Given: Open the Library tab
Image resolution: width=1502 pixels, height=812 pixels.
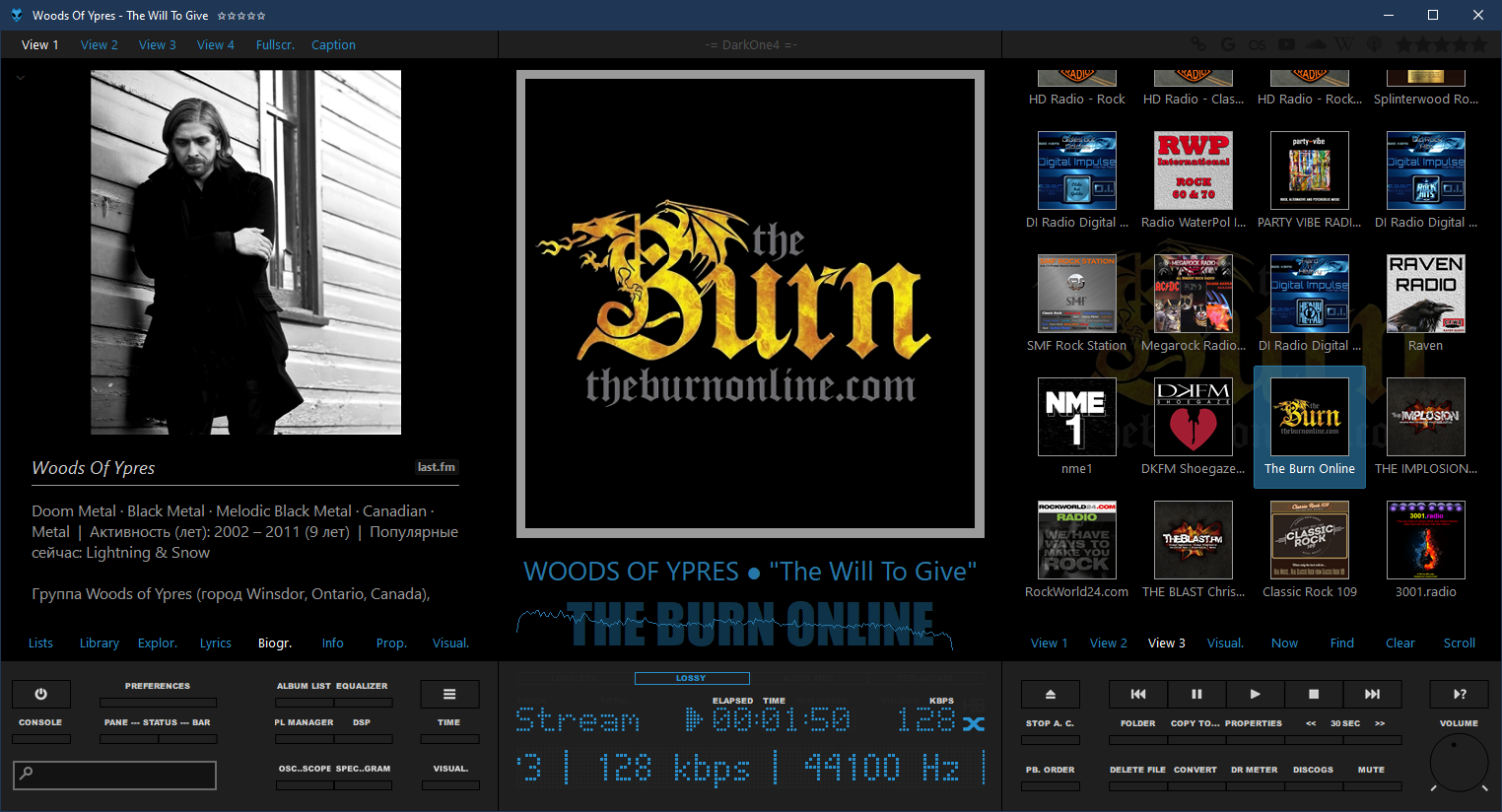Looking at the screenshot, I should 100,643.
